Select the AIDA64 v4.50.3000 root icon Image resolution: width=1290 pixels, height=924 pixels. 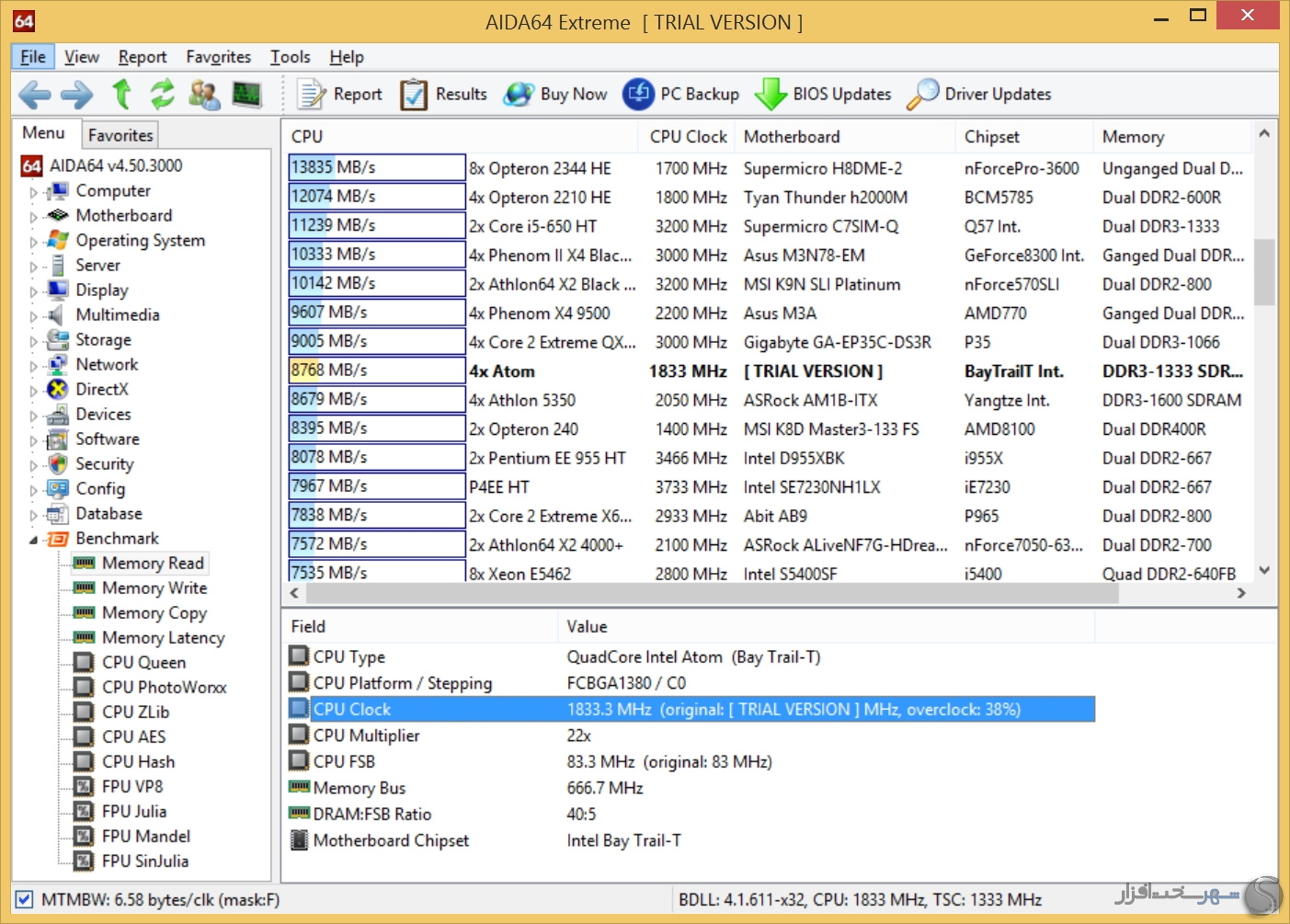pos(31,165)
